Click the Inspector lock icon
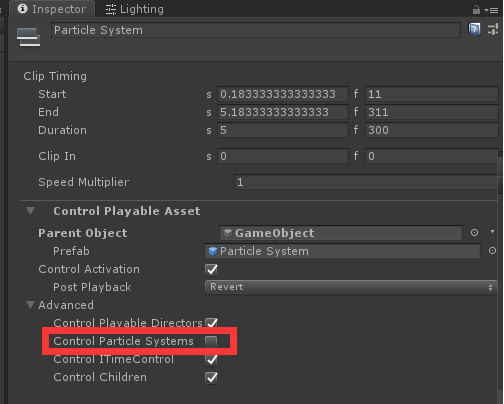Image resolution: width=504 pixels, height=404 pixels. (476, 10)
